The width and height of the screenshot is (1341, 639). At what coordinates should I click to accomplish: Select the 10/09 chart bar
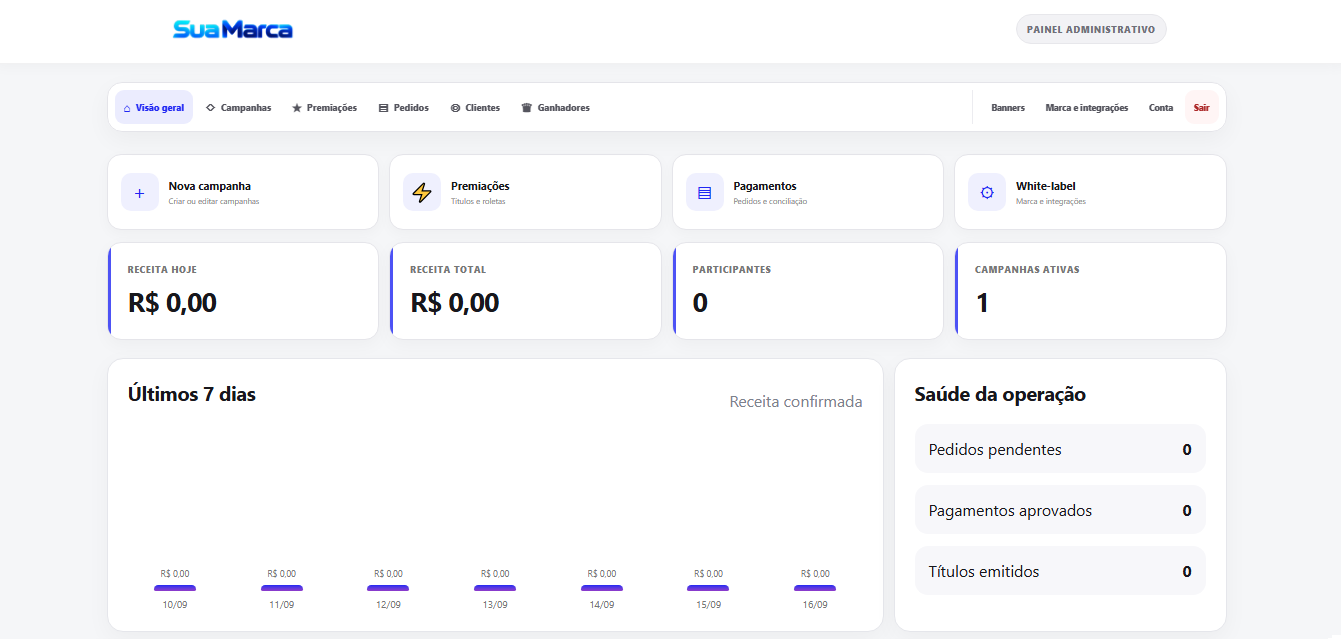(175, 588)
